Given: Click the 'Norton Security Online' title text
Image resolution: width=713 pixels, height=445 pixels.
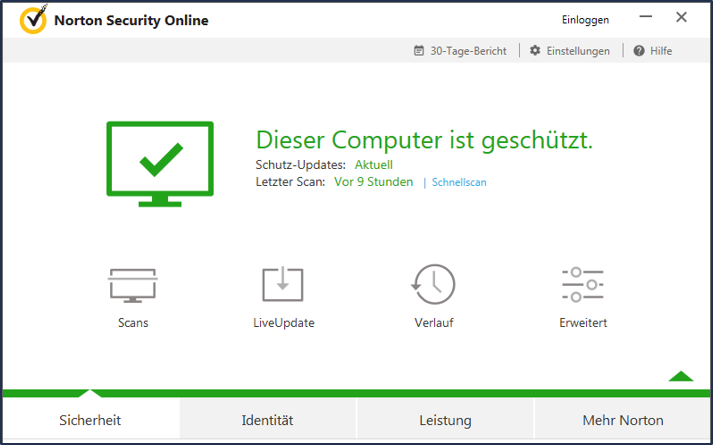Looking at the screenshot, I should 131,20.
